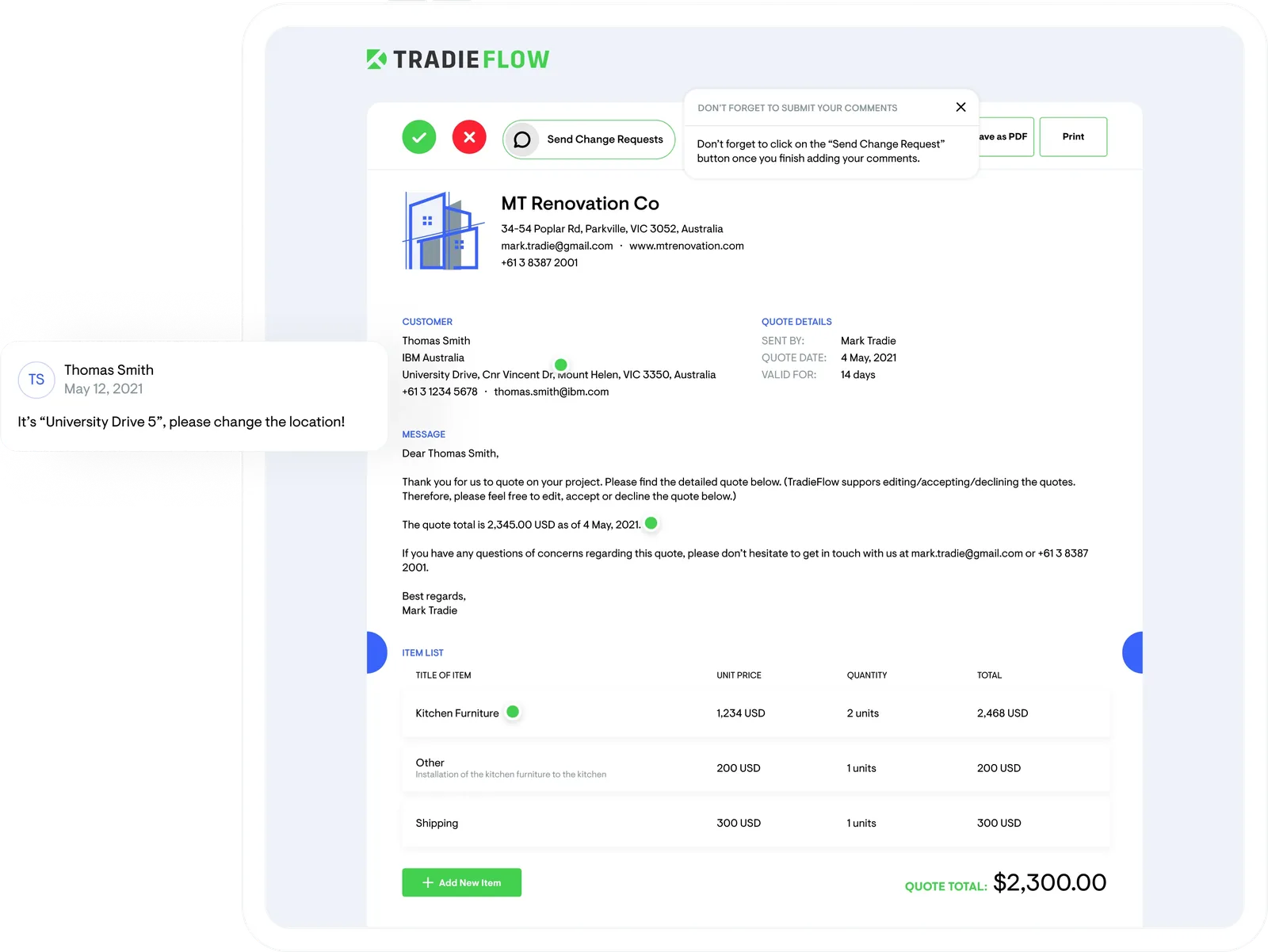Click the Send Change Requests button
This screenshot has height=952, width=1268.
[x=589, y=140]
